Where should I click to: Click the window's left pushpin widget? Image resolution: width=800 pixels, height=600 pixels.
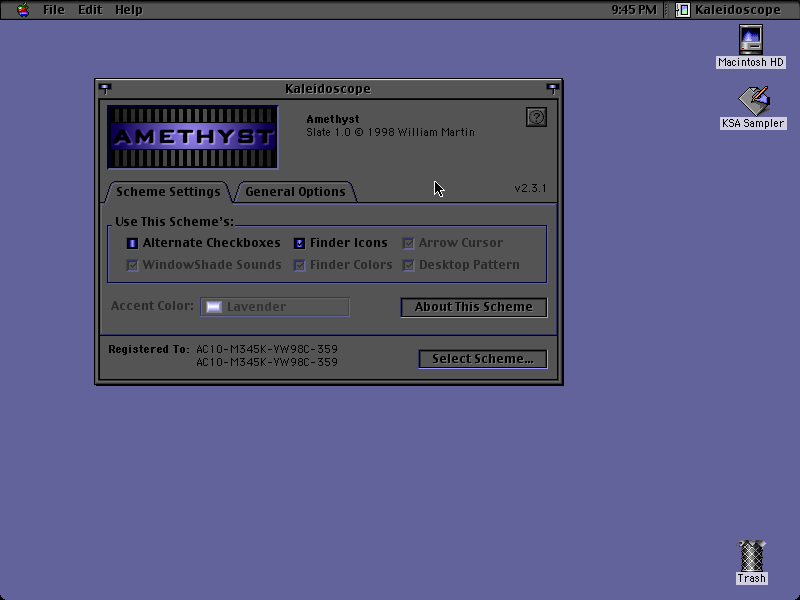[105, 88]
